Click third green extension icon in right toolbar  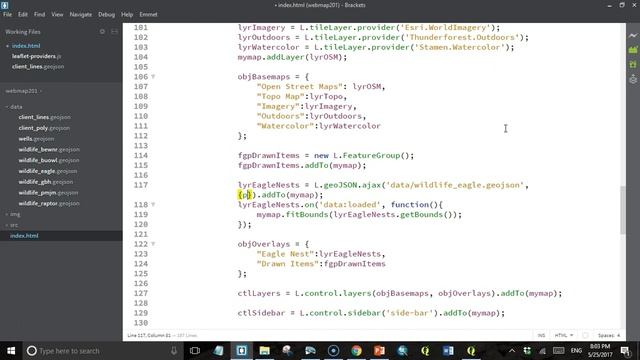(633, 64)
